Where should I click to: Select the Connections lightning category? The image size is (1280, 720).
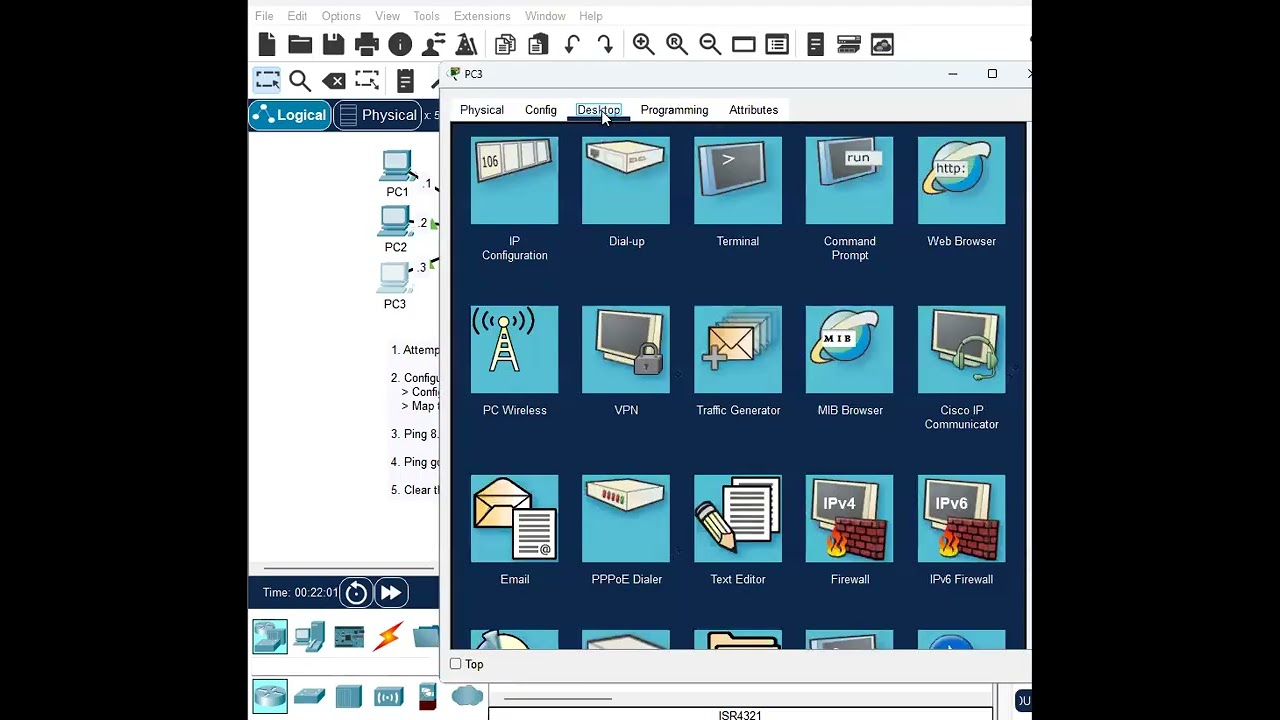(388, 636)
